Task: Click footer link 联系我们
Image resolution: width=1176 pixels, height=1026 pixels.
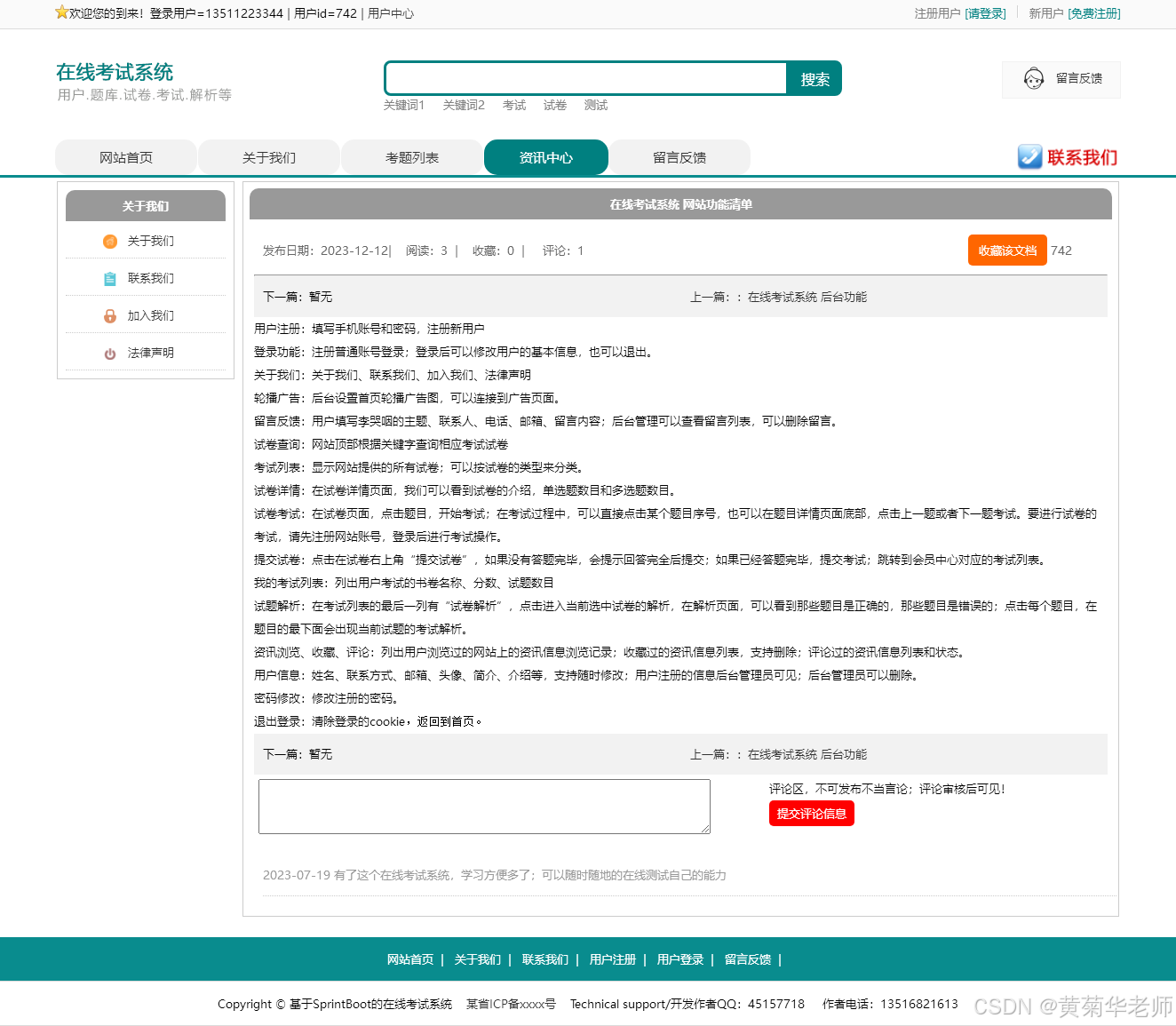Action: click(x=545, y=959)
